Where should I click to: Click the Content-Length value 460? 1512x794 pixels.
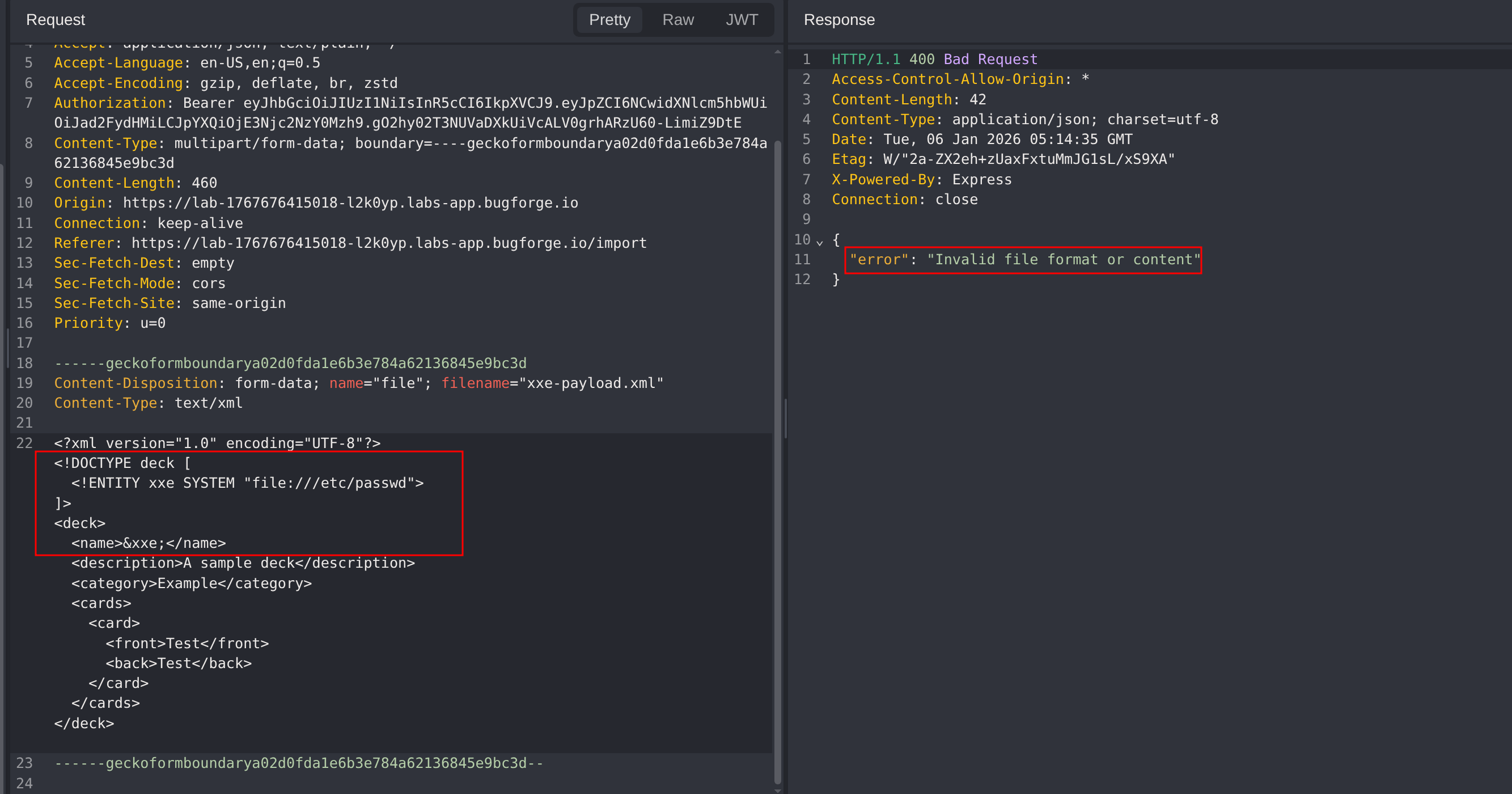204,183
